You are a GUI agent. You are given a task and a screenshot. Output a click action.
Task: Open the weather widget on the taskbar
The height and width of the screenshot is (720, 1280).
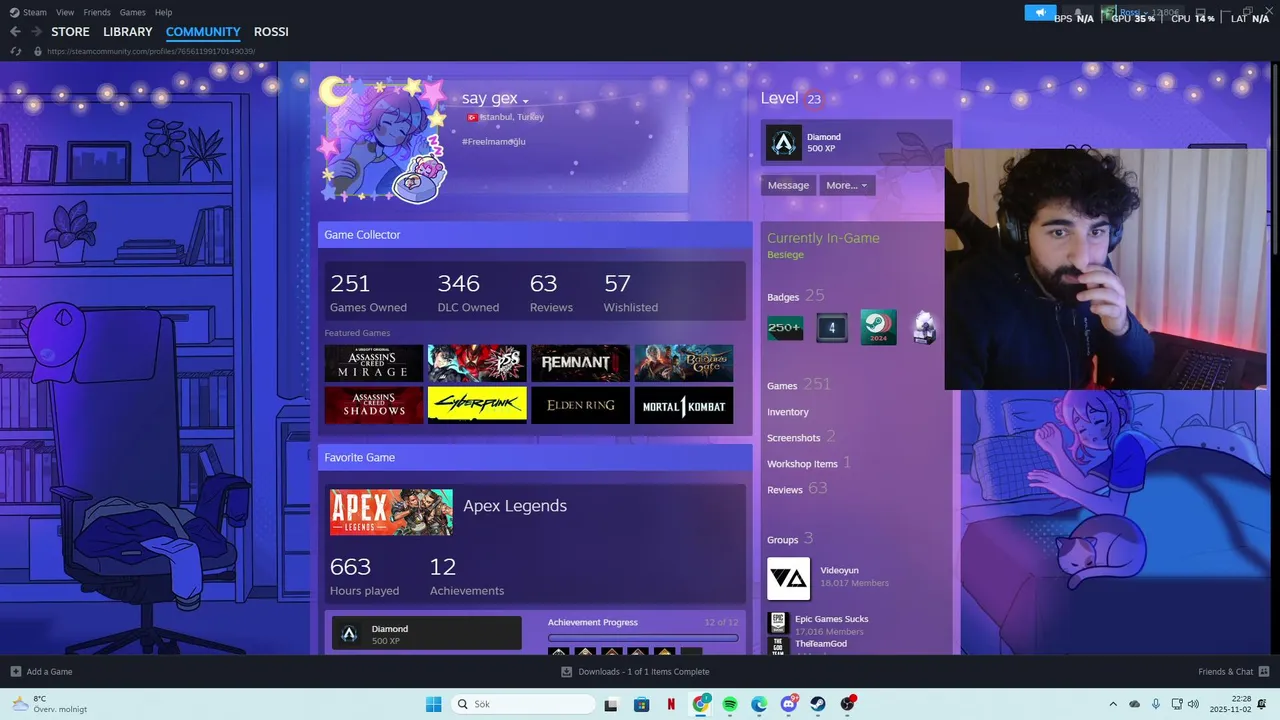[48, 704]
